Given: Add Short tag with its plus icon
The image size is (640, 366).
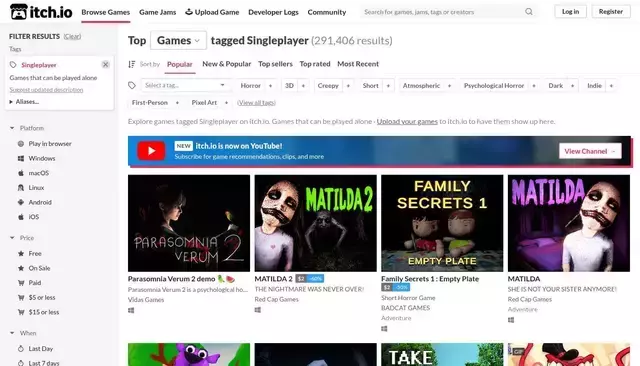Looking at the screenshot, I should pos(388,86).
